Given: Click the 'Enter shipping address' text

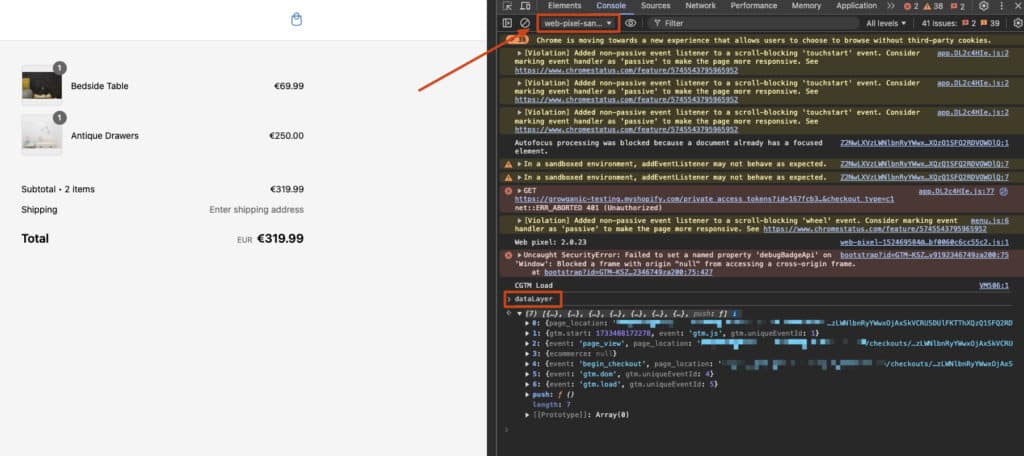Looking at the screenshot, I should point(256,210).
